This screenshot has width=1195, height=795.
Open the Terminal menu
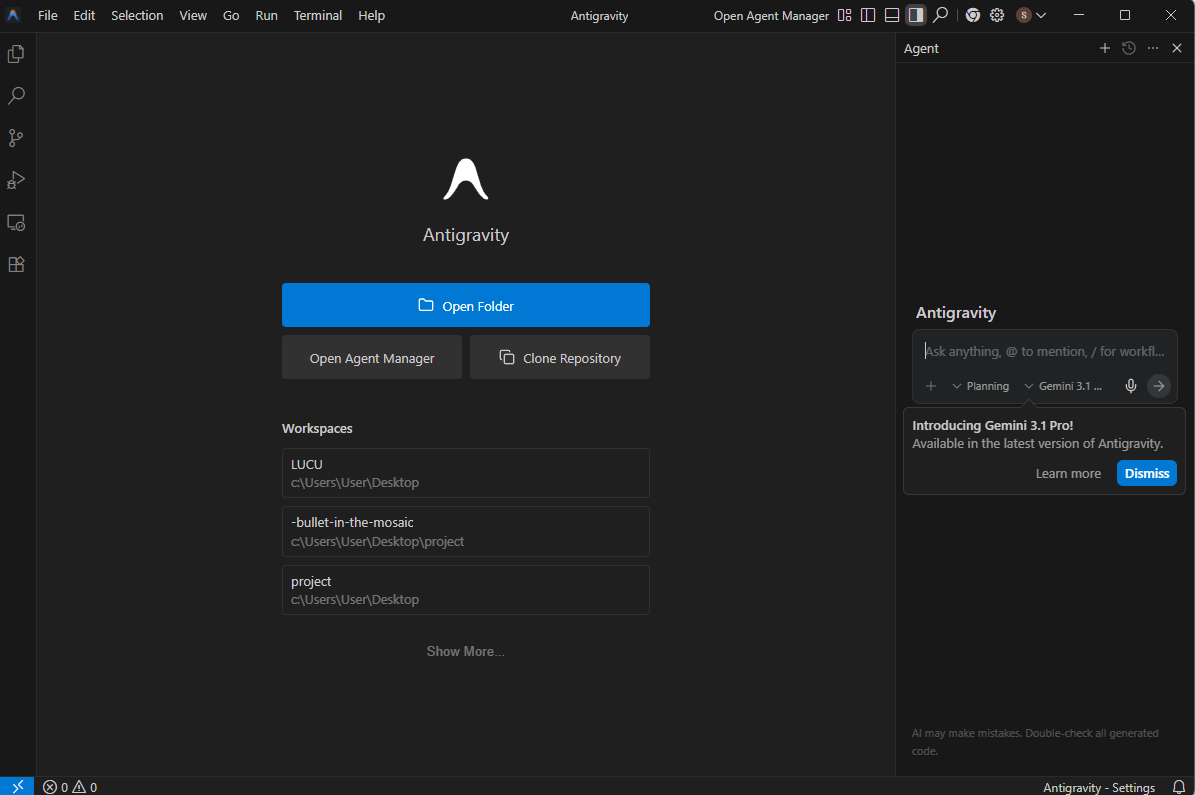(318, 15)
